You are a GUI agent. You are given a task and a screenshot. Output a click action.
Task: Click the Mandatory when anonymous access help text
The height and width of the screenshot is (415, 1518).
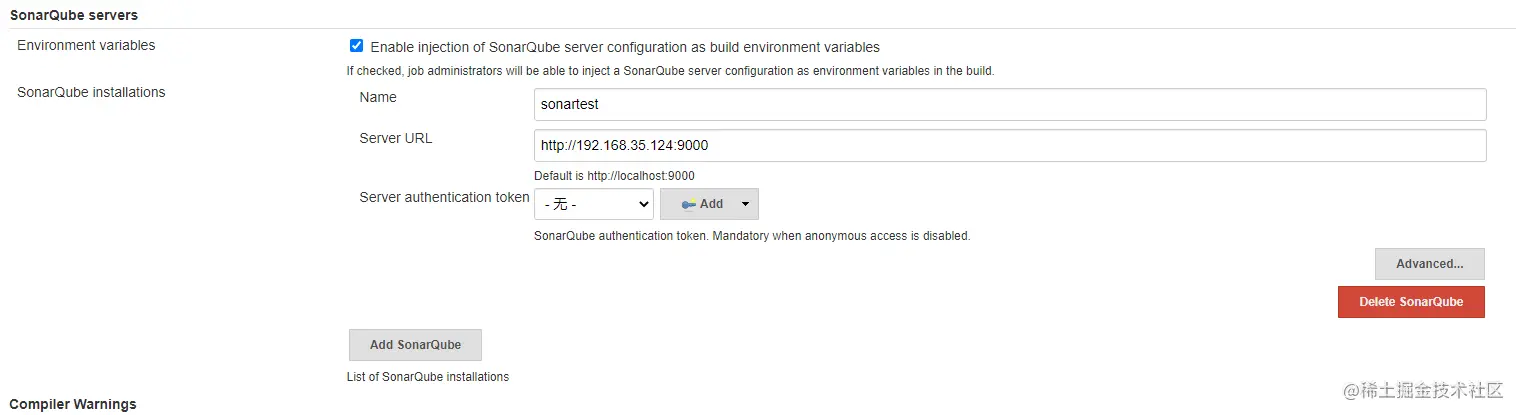[x=752, y=237]
